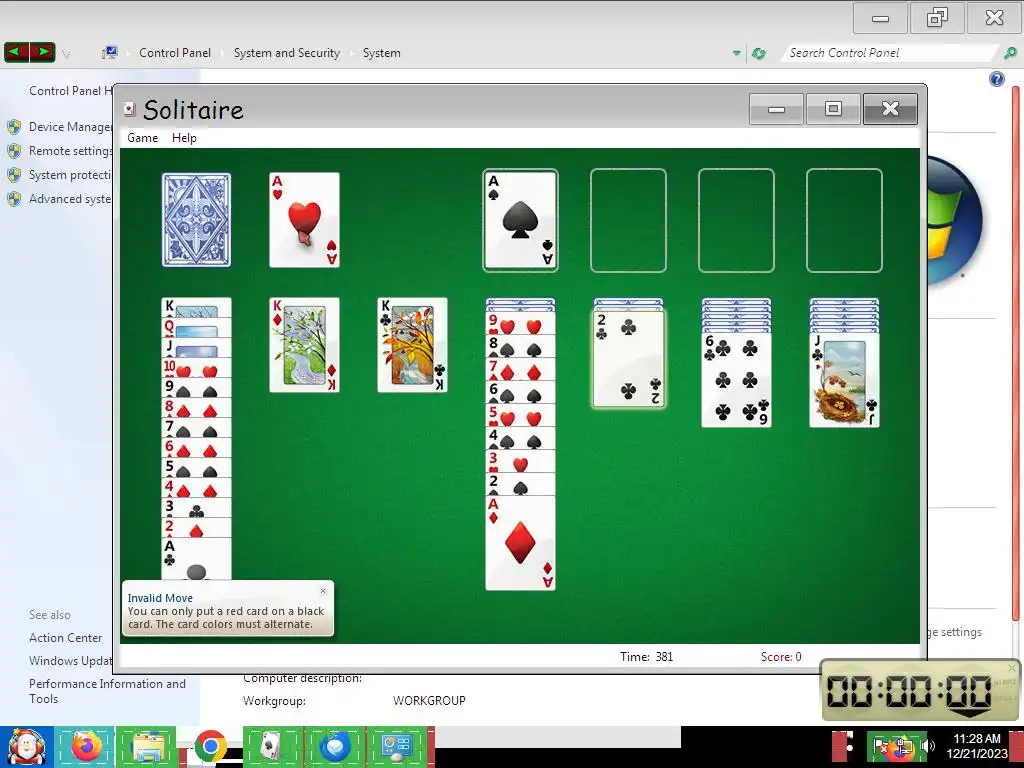This screenshot has height=768, width=1024.
Task: Open Advanced system settings link
Action: [71, 199]
